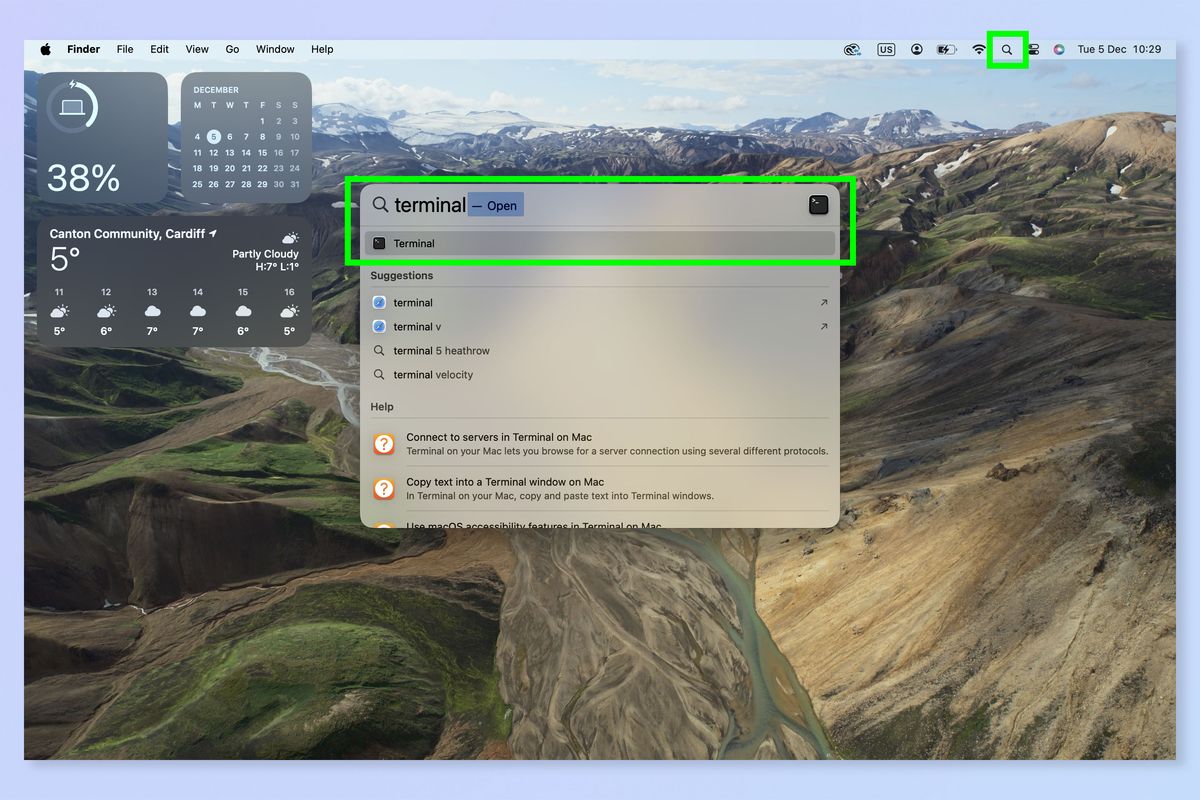Open the Window menu in the menu bar

tap(275, 49)
